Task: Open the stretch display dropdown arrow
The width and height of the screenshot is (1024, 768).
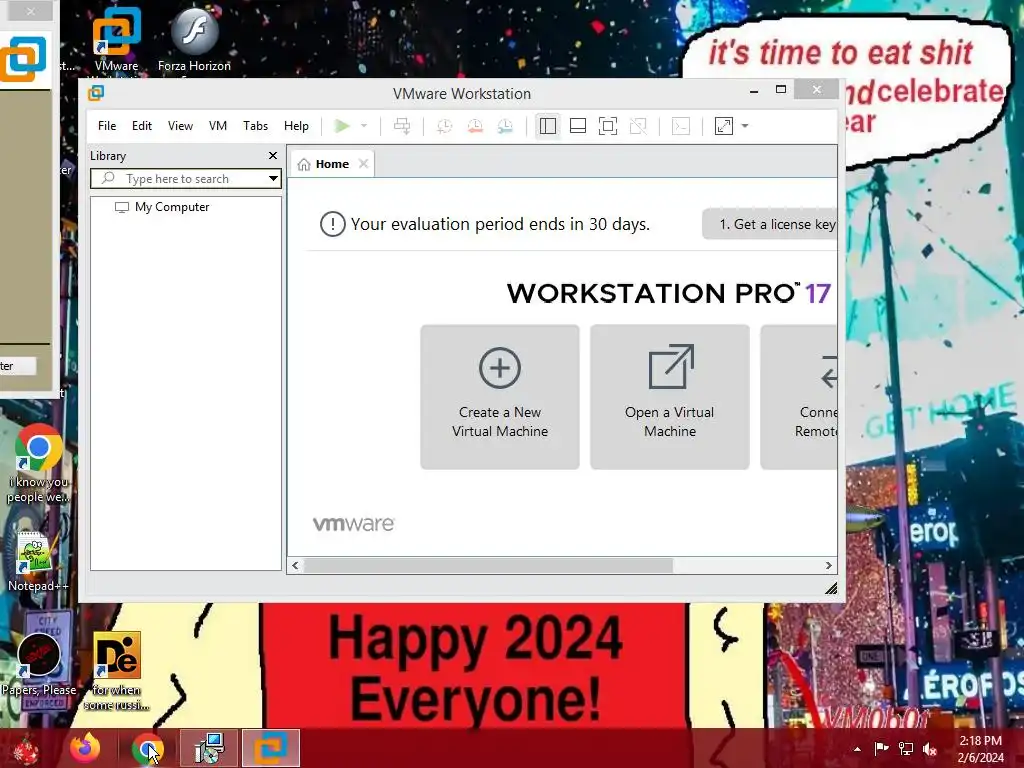Action: point(744,126)
